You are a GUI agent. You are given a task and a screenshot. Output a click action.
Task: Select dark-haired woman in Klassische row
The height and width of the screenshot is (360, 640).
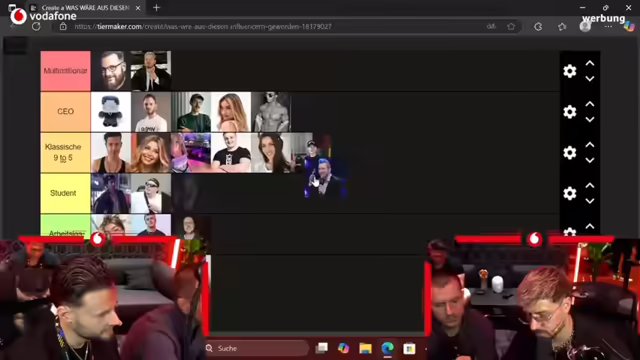pos(271,152)
